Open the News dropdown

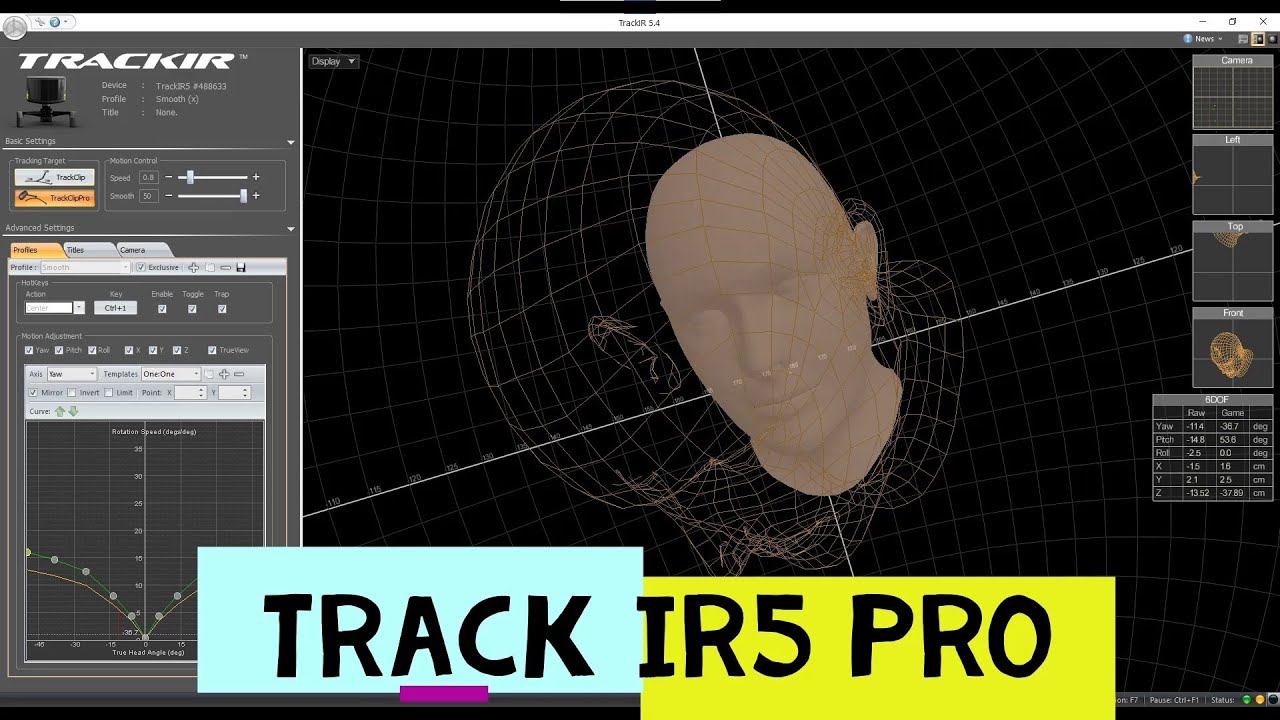coord(1220,39)
